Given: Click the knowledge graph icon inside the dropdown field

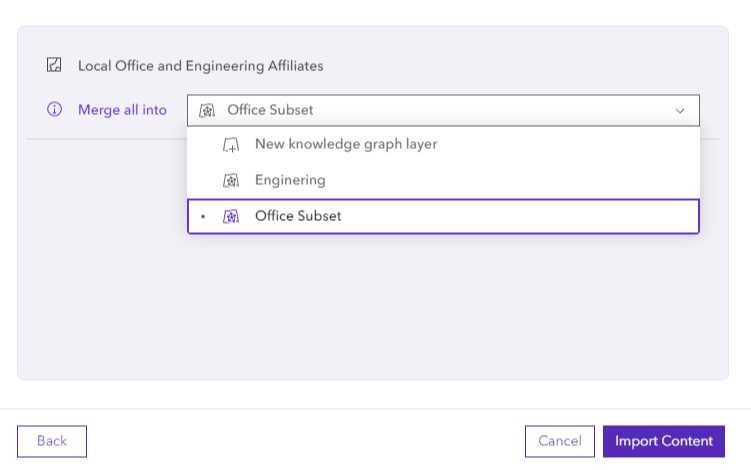Looking at the screenshot, I should coord(207,110).
